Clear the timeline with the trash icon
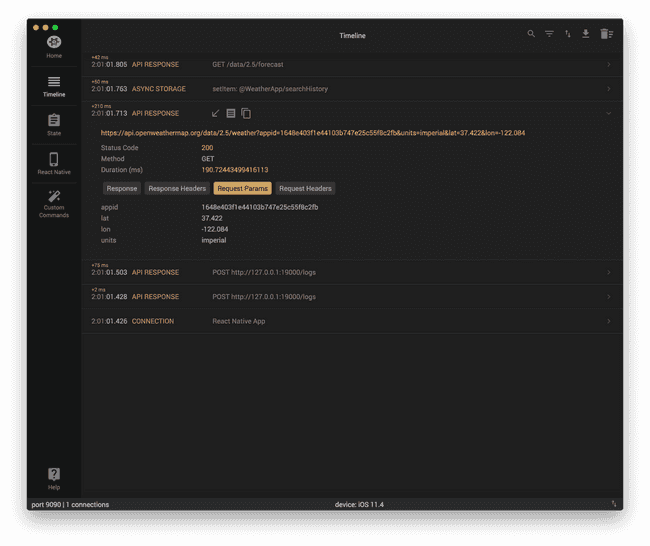Screen dimensions: 650x546 point(606,34)
